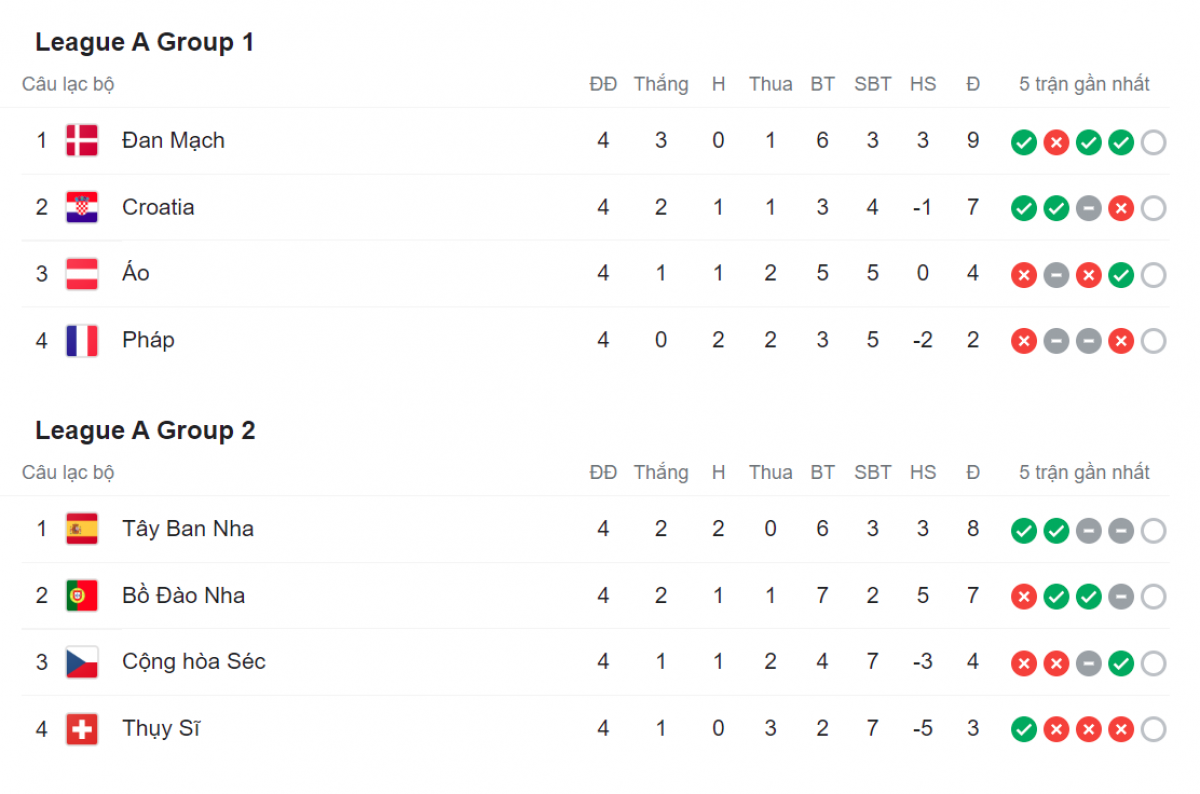Screen dimensions: 1200x794
Task: Click the League A Group 1 heading
Action: pyautogui.click(x=145, y=42)
